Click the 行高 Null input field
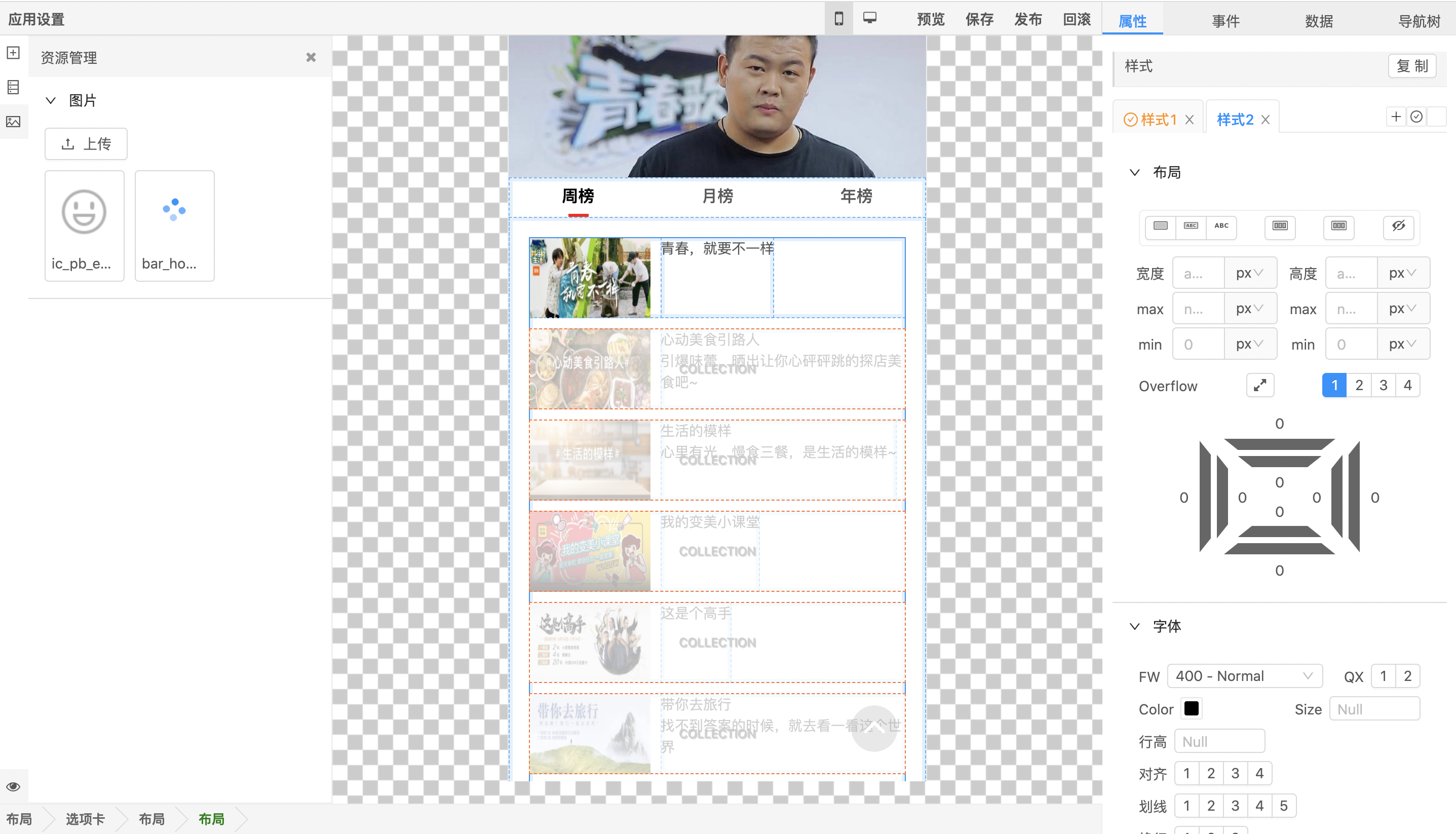 [1219, 741]
